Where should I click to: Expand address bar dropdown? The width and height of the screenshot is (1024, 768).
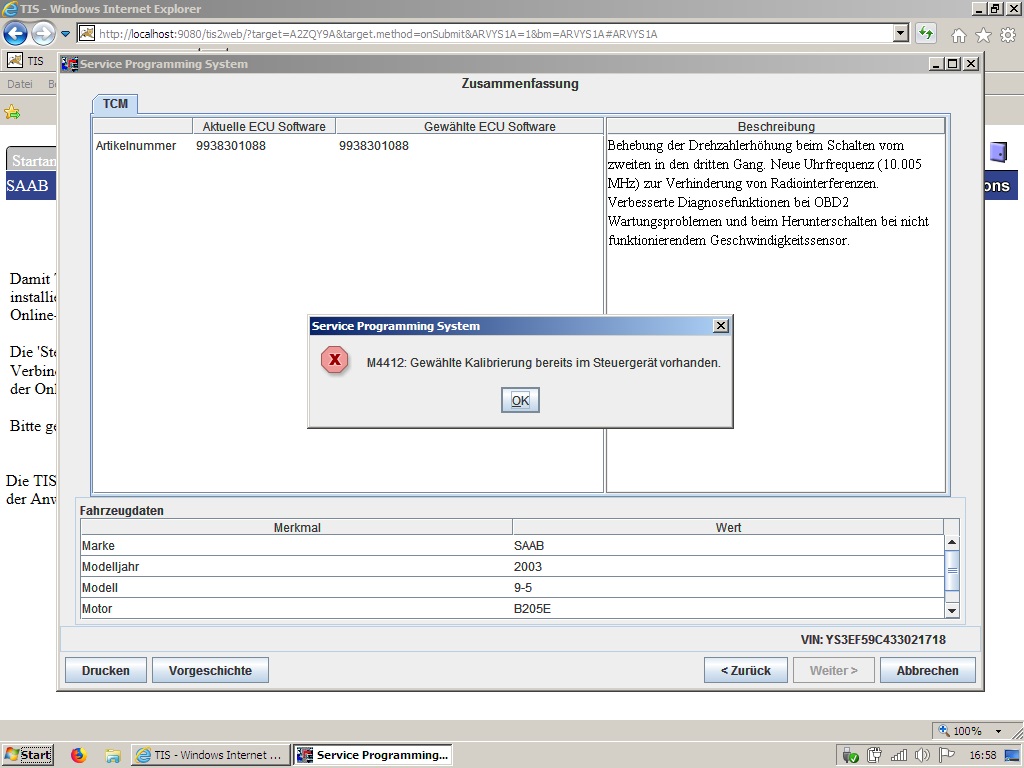pos(901,33)
